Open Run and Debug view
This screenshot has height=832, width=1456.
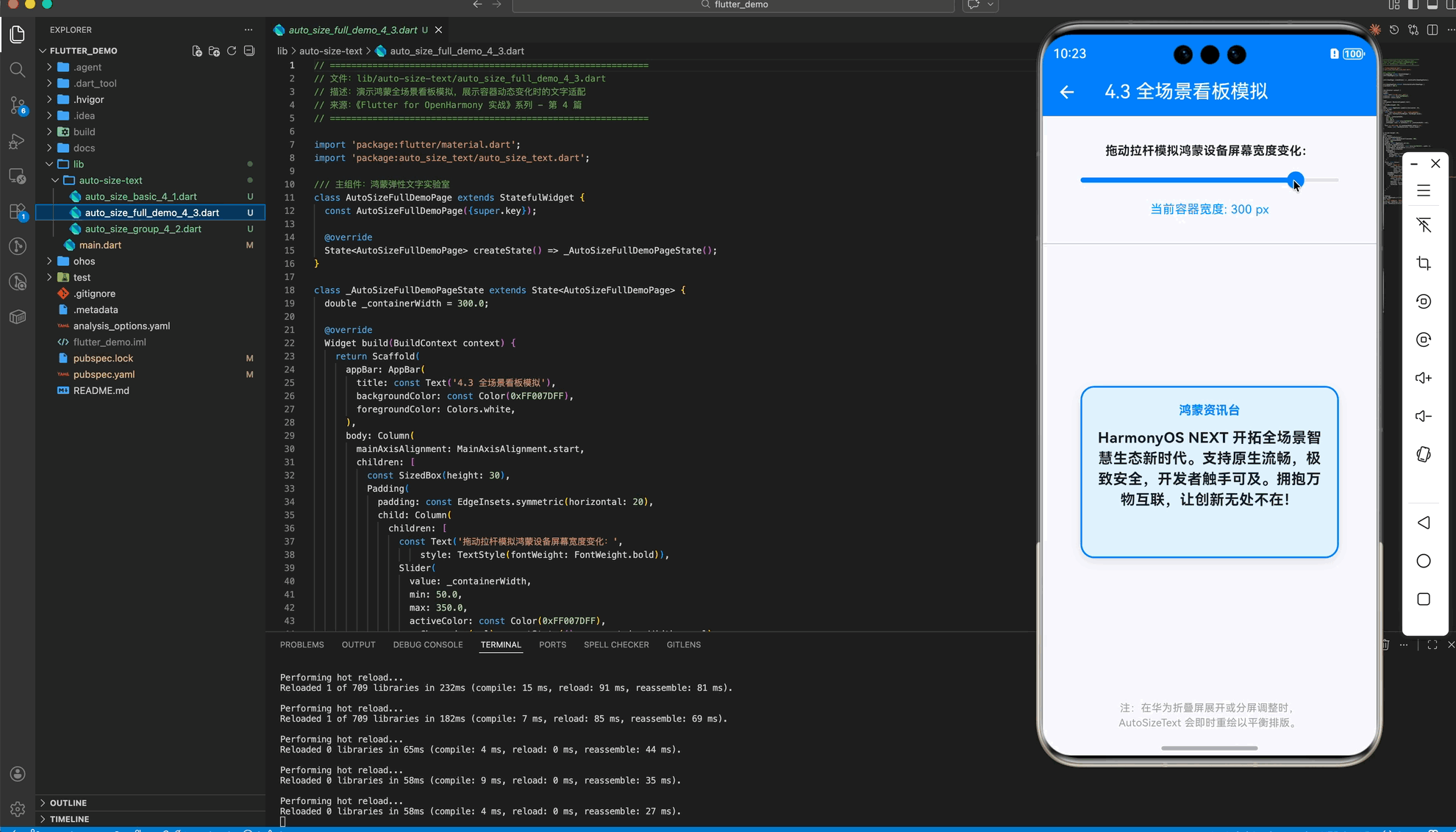tap(18, 141)
